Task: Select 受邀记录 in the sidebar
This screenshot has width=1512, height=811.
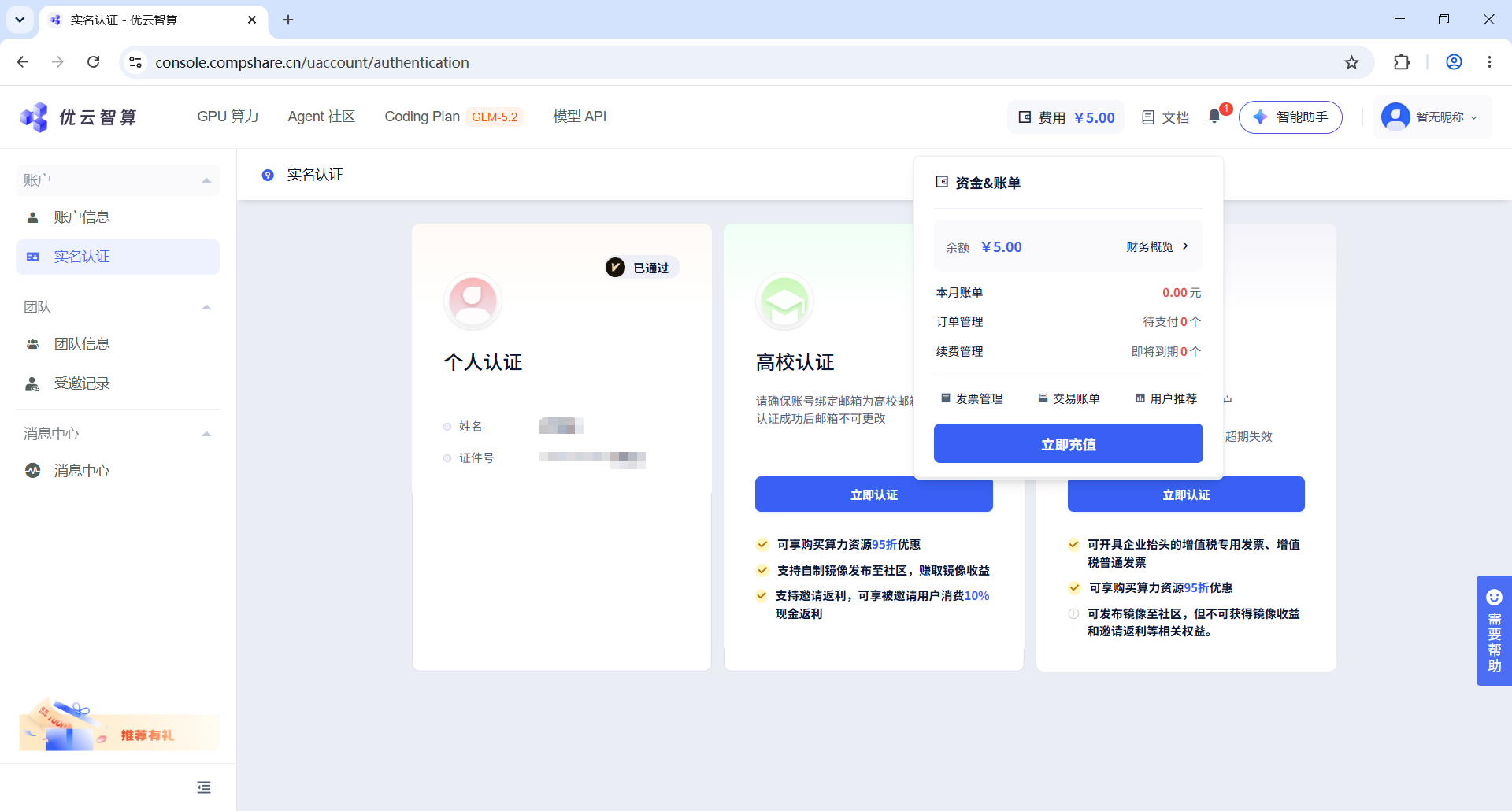Action: click(118, 383)
